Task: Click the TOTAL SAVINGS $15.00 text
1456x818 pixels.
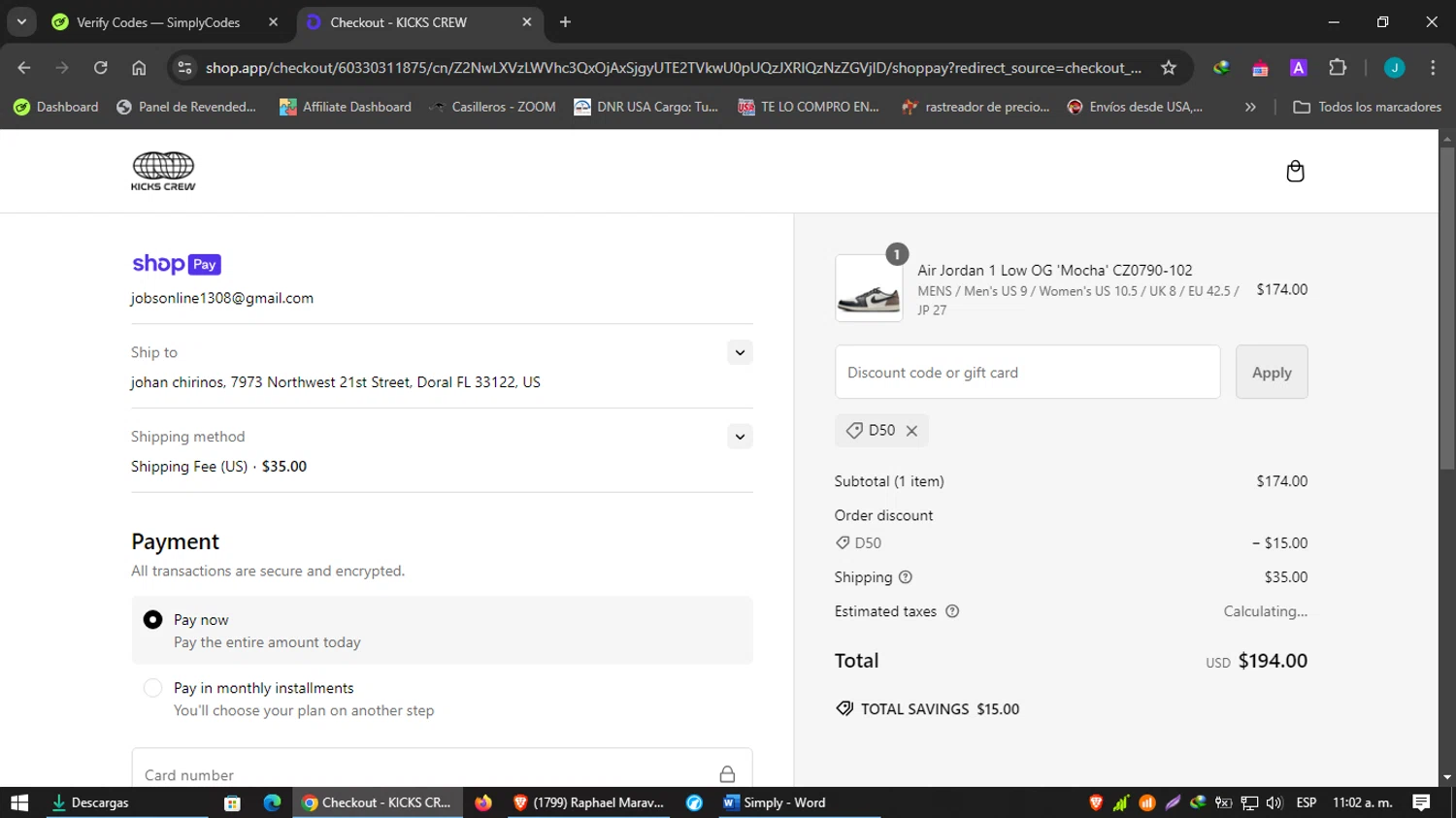Action: pyautogui.click(x=940, y=709)
